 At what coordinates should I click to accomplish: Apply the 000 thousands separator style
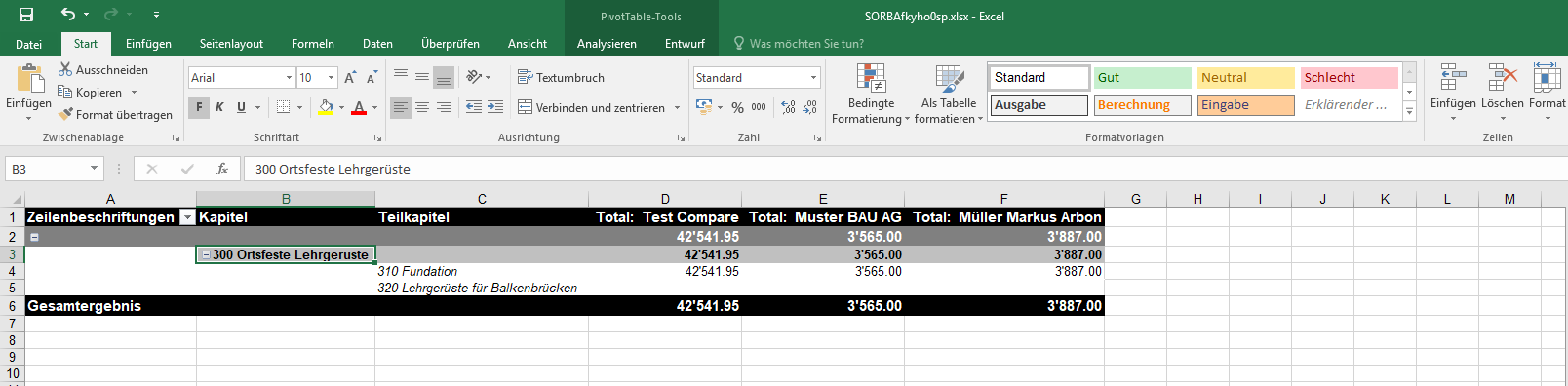[759, 107]
